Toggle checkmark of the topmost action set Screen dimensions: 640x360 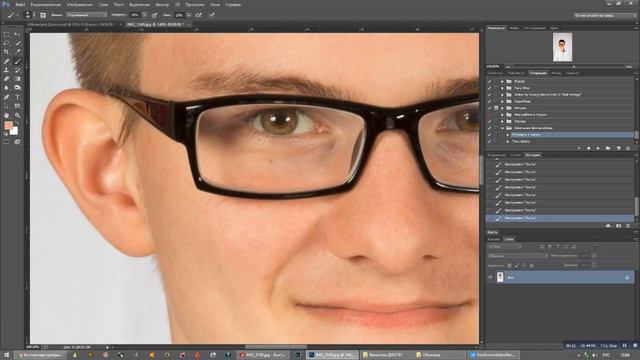coord(490,81)
